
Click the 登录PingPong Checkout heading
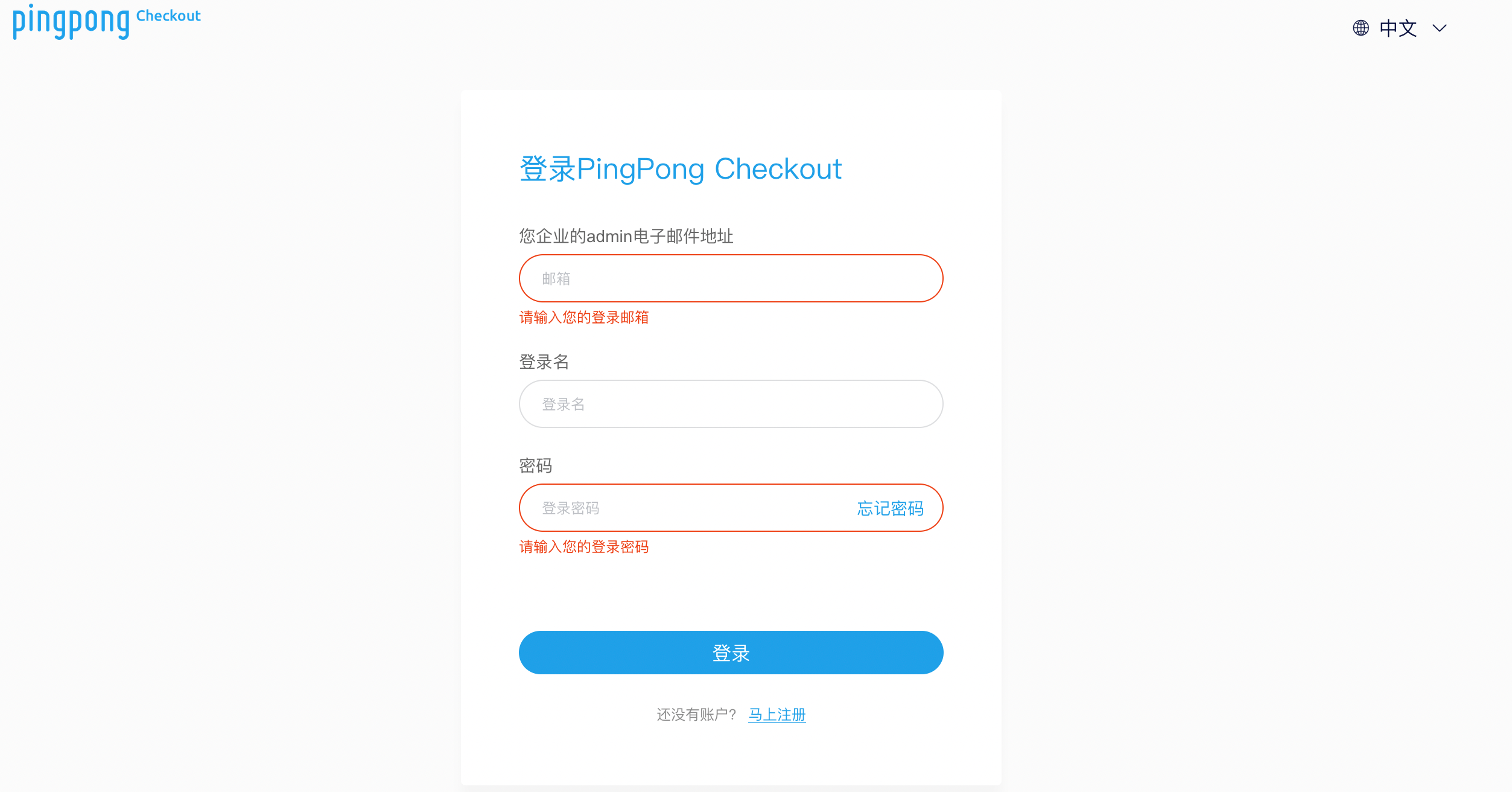point(680,168)
